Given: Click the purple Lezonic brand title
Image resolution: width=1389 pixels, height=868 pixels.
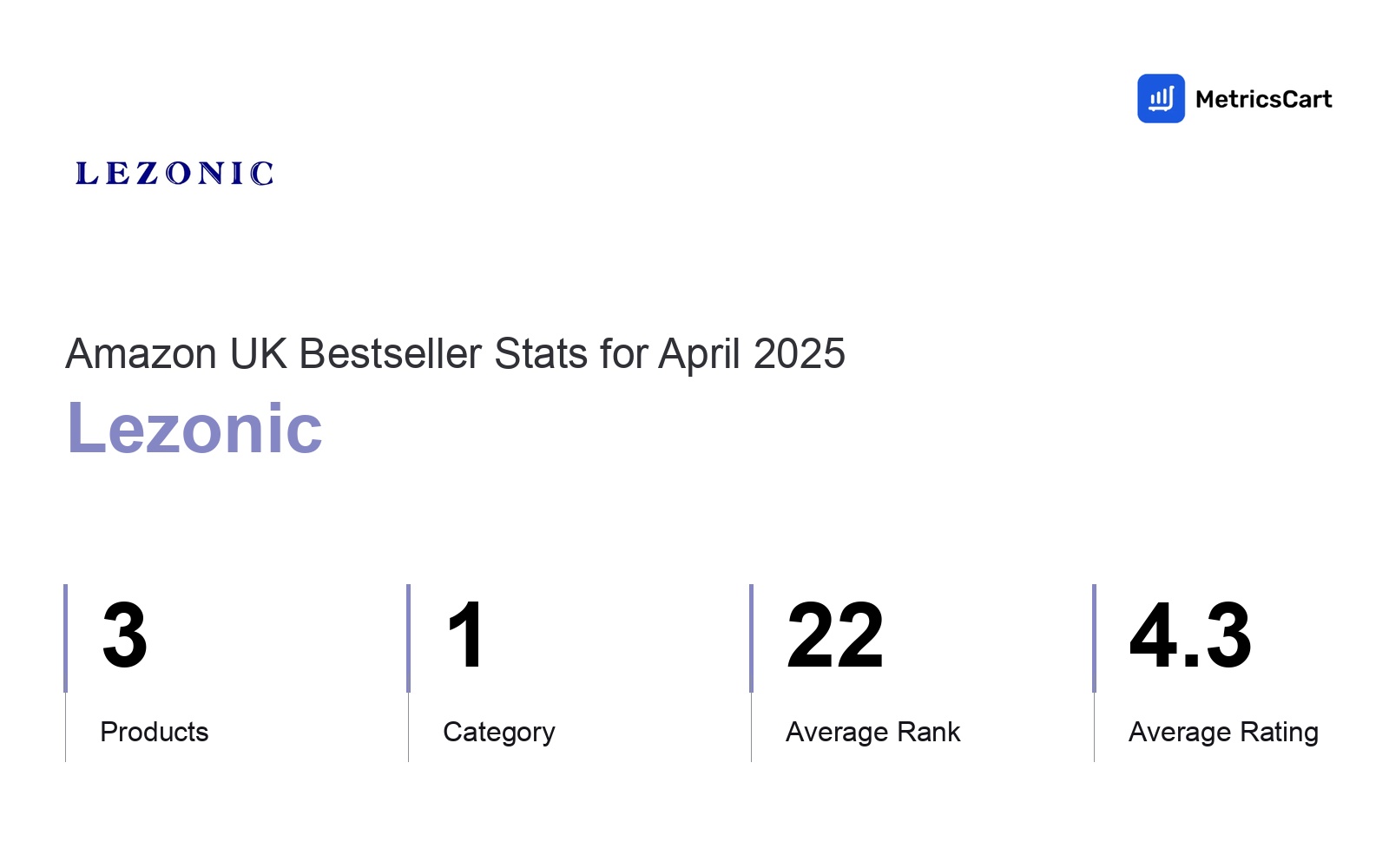Looking at the screenshot, I should (194, 428).
